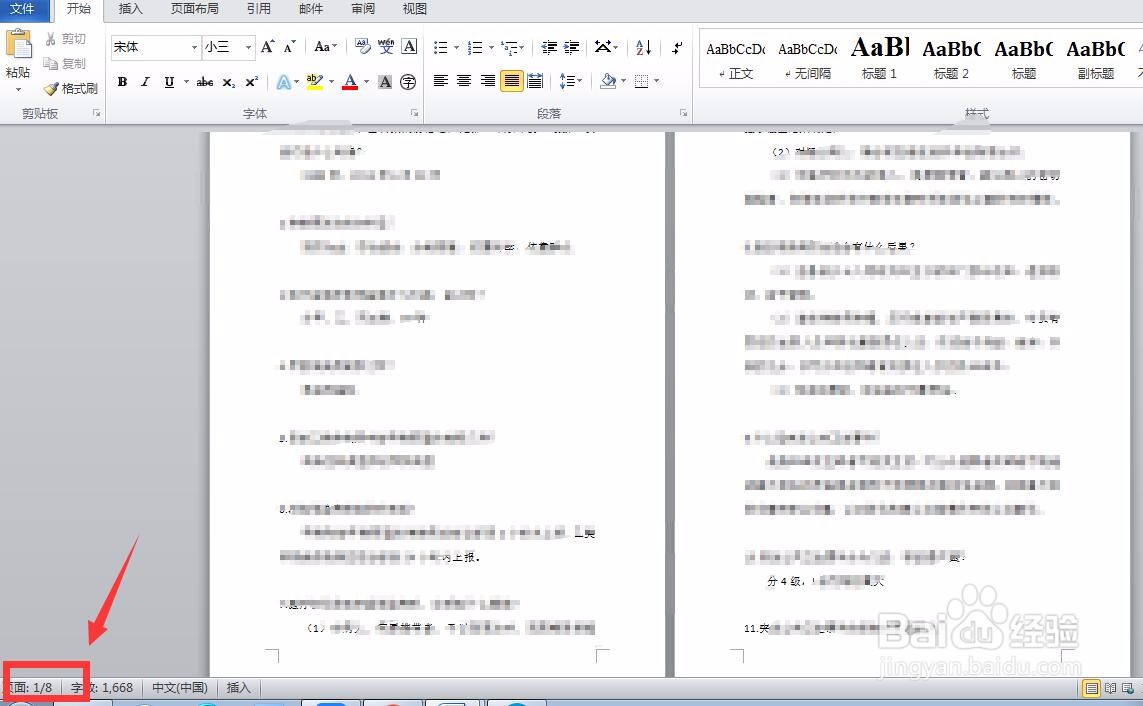Toggle character shading (gray A)
Viewport: 1143px width, 706px height.
tap(385, 82)
